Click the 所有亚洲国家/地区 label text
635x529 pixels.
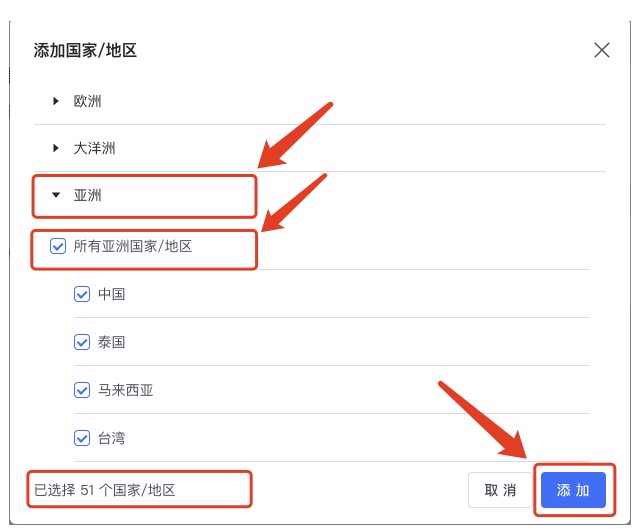132,246
